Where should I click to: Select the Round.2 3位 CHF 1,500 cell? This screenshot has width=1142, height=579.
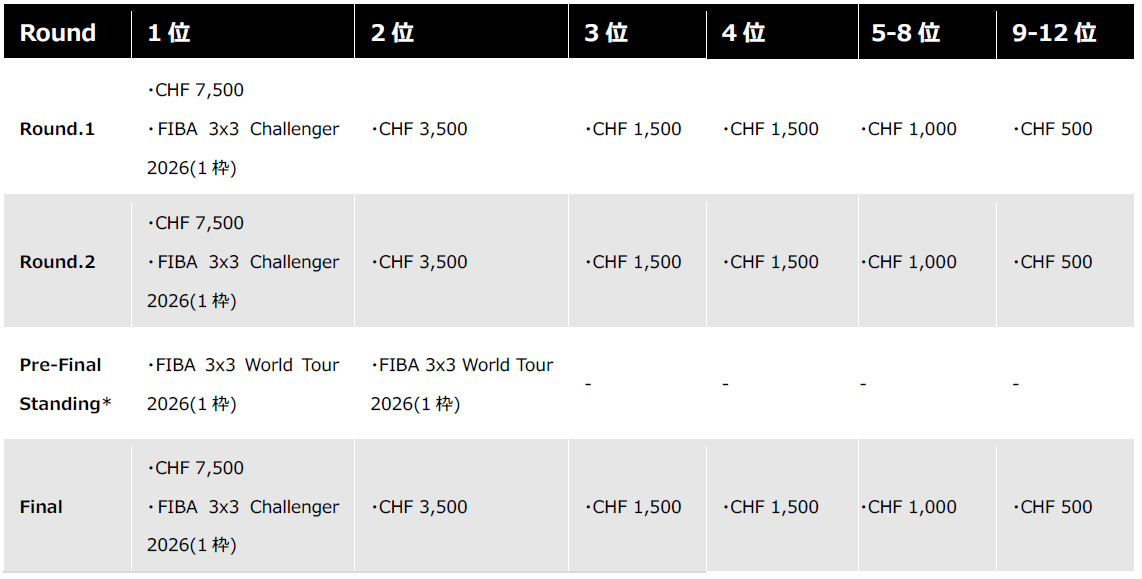click(633, 262)
